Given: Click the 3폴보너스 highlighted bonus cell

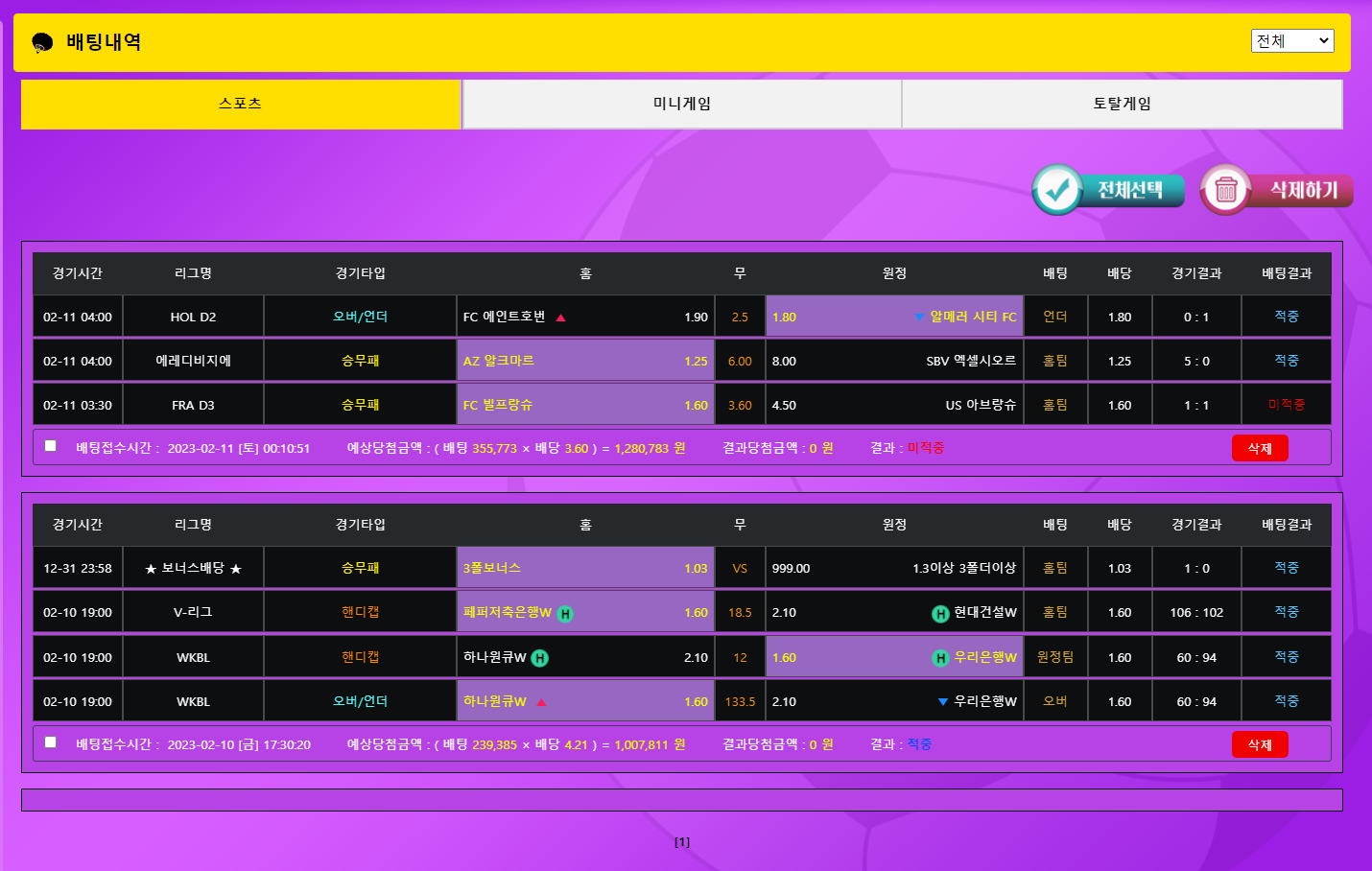Looking at the screenshot, I should (x=585, y=568).
